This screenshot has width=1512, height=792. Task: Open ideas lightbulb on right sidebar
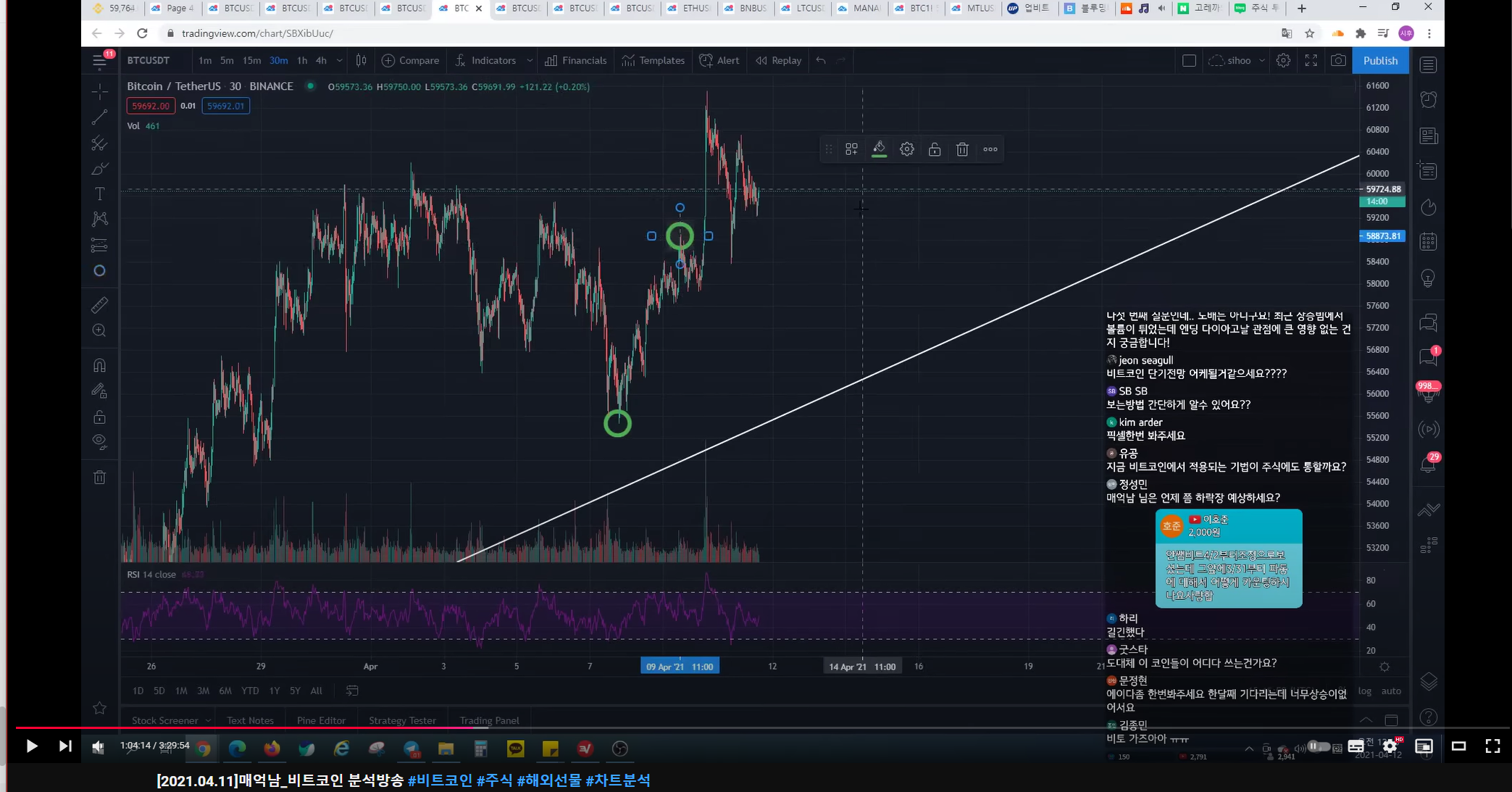[1428, 278]
